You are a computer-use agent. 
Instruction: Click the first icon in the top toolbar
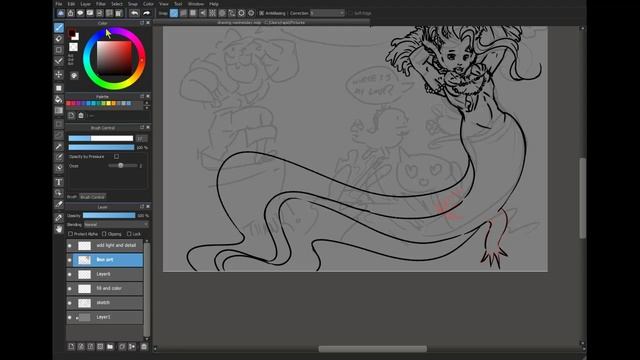coord(61,13)
